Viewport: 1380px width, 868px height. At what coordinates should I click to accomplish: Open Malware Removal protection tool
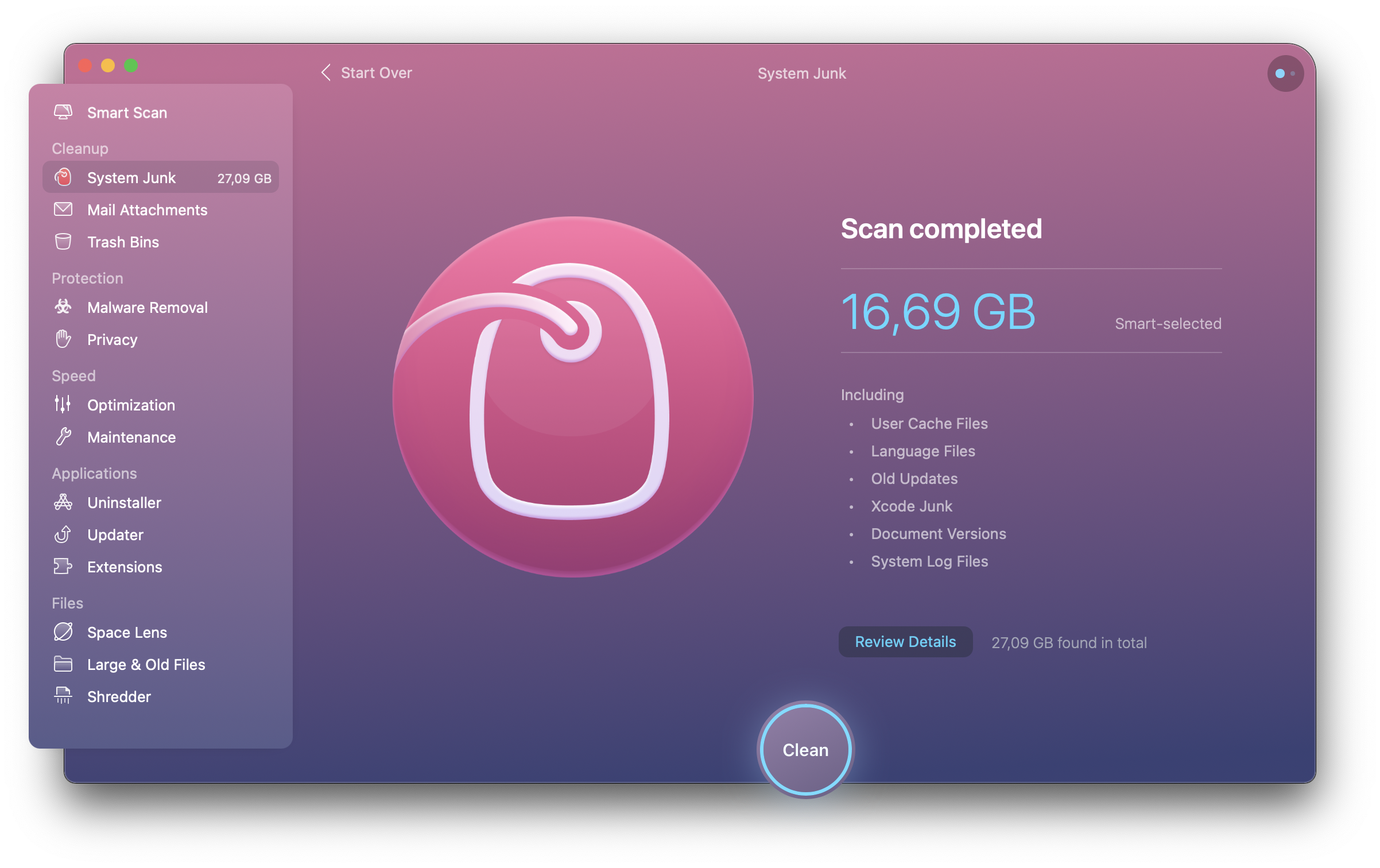146,308
